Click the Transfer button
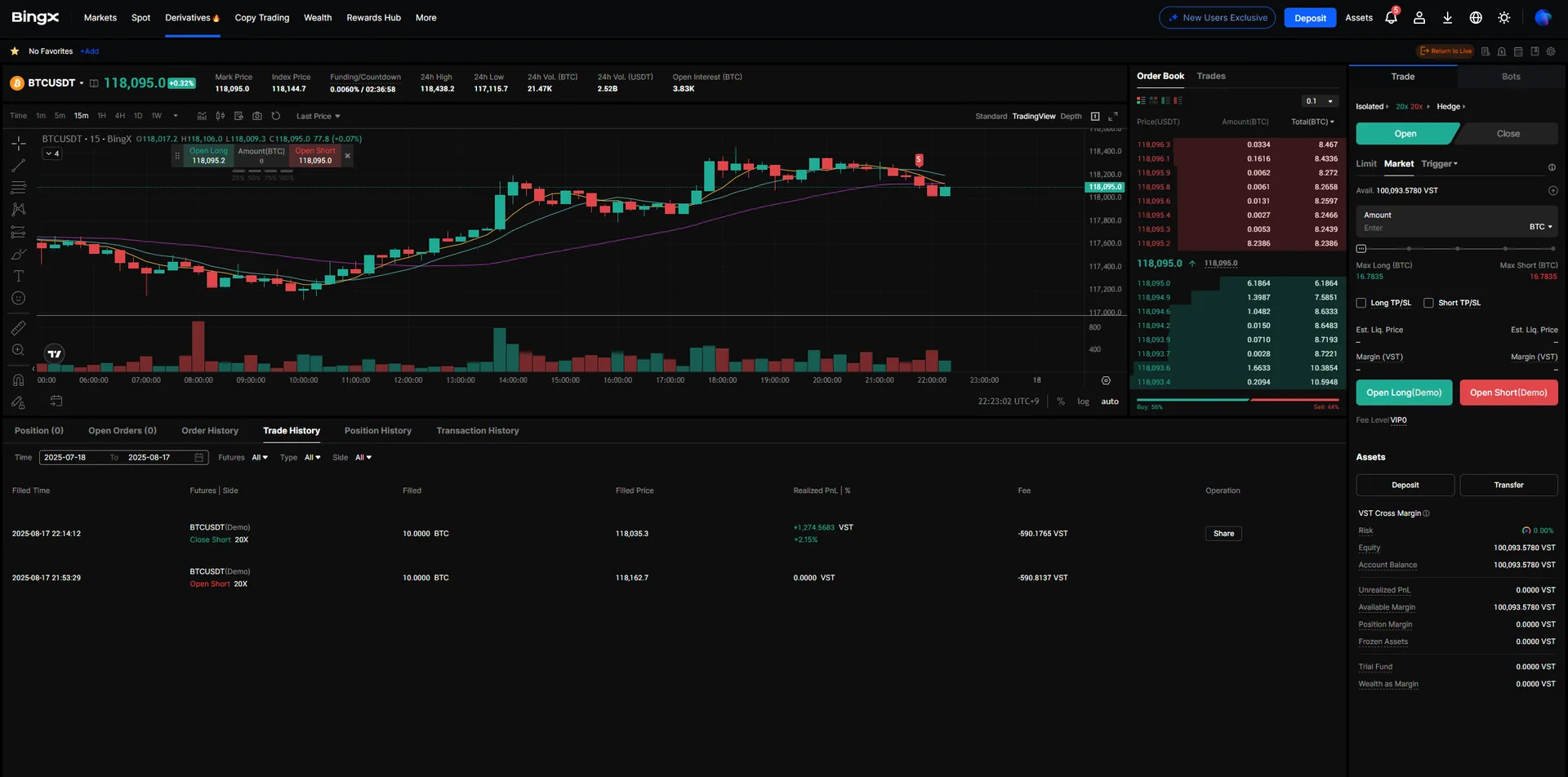 [1508, 485]
